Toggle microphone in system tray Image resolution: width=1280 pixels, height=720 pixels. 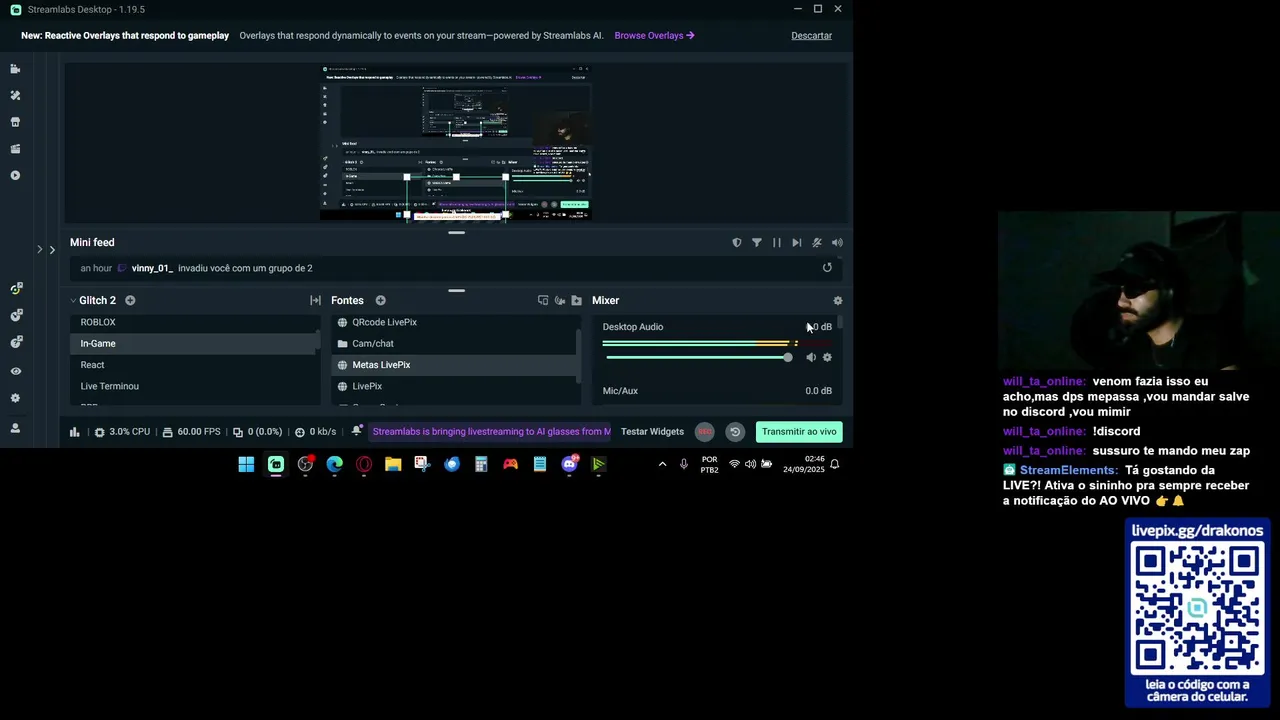click(684, 464)
